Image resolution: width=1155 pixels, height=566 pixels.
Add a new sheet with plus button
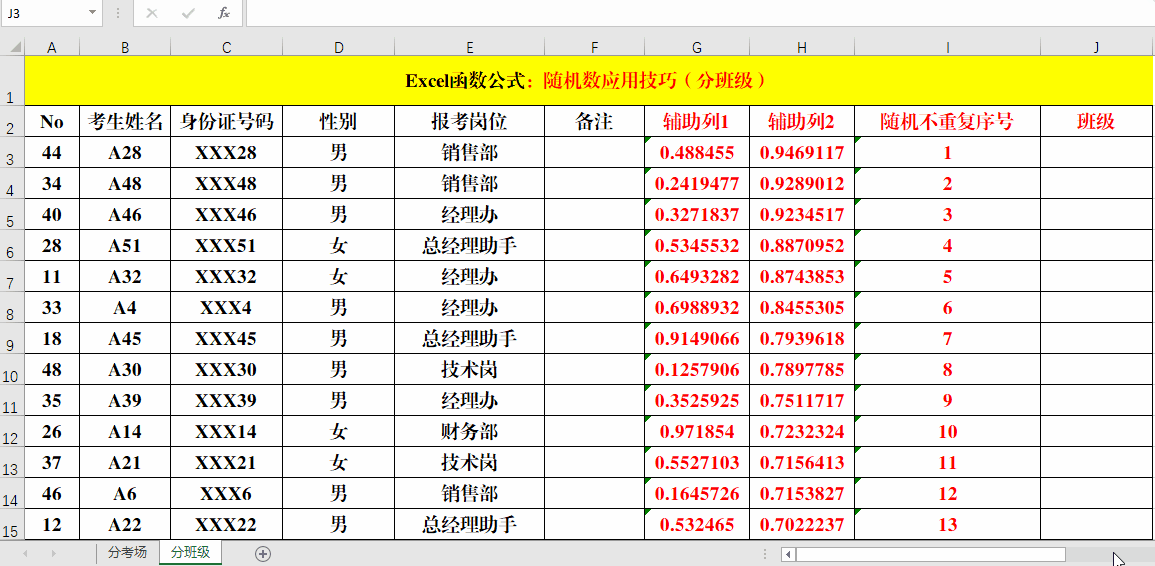click(263, 553)
